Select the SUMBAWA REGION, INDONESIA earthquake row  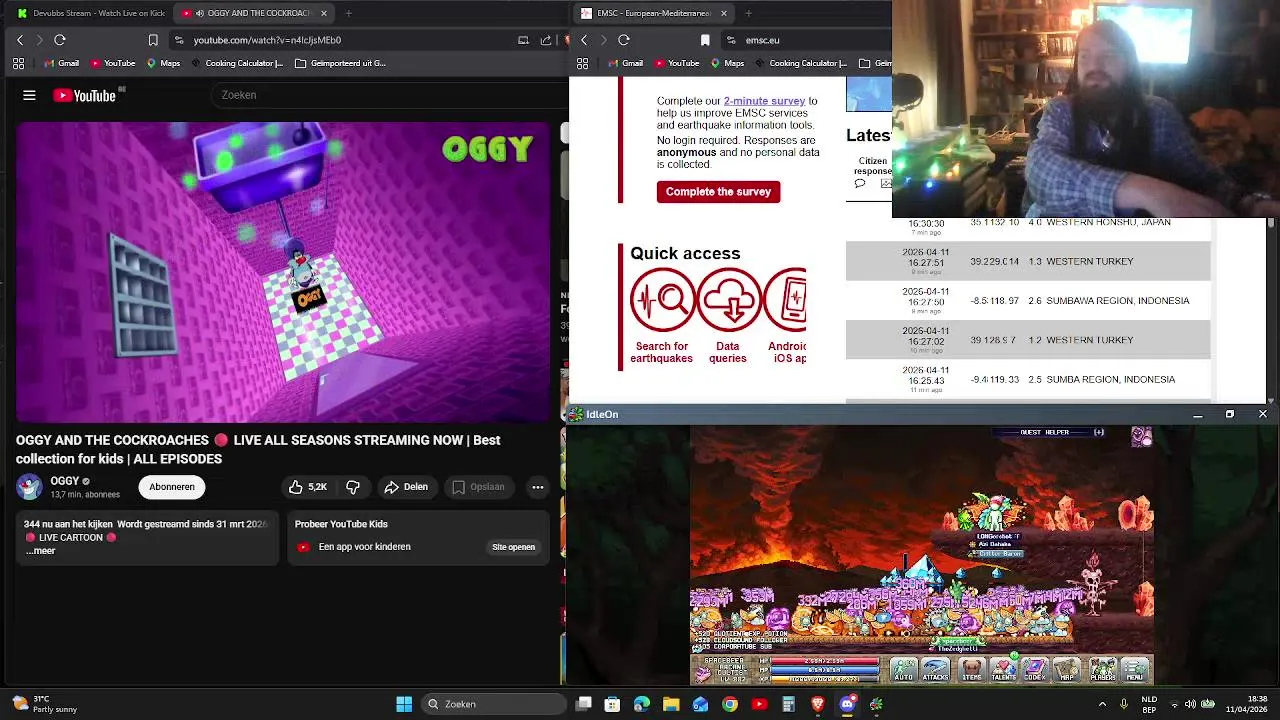click(1028, 300)
